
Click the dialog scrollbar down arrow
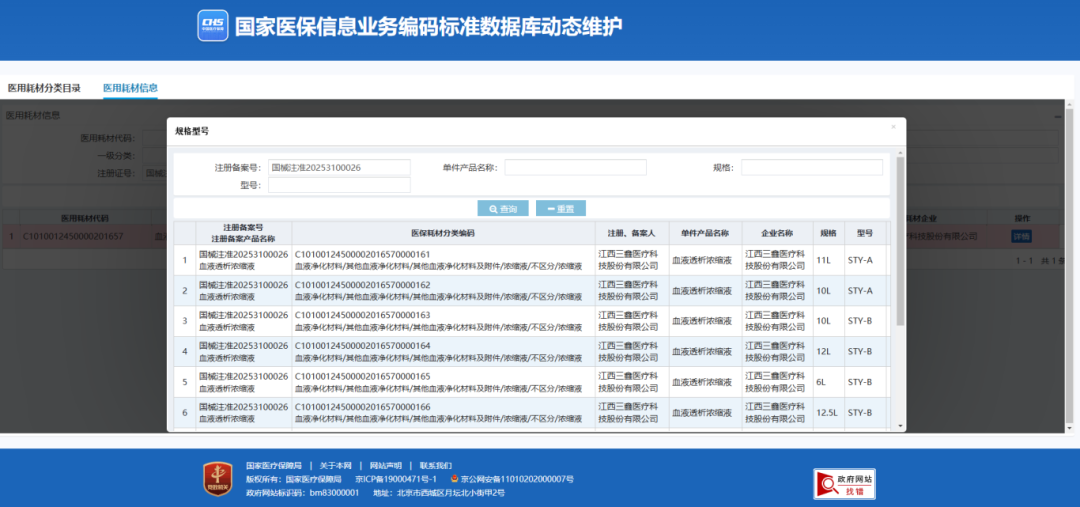tap(900, 426)
